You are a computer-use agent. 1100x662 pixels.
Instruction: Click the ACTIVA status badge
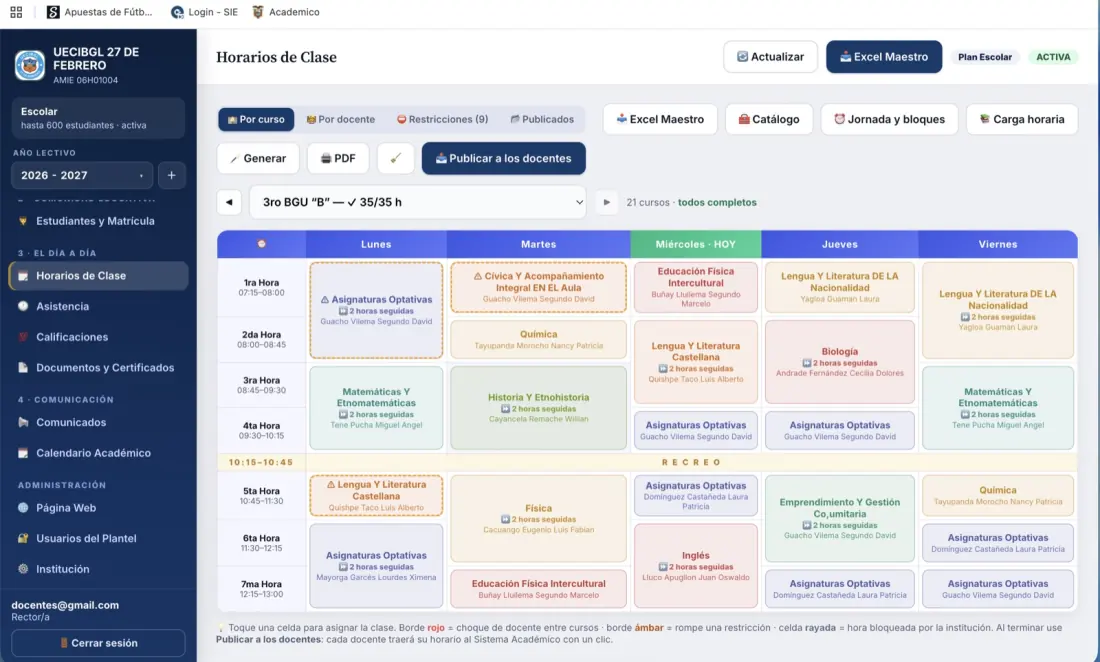[1053, 57]
